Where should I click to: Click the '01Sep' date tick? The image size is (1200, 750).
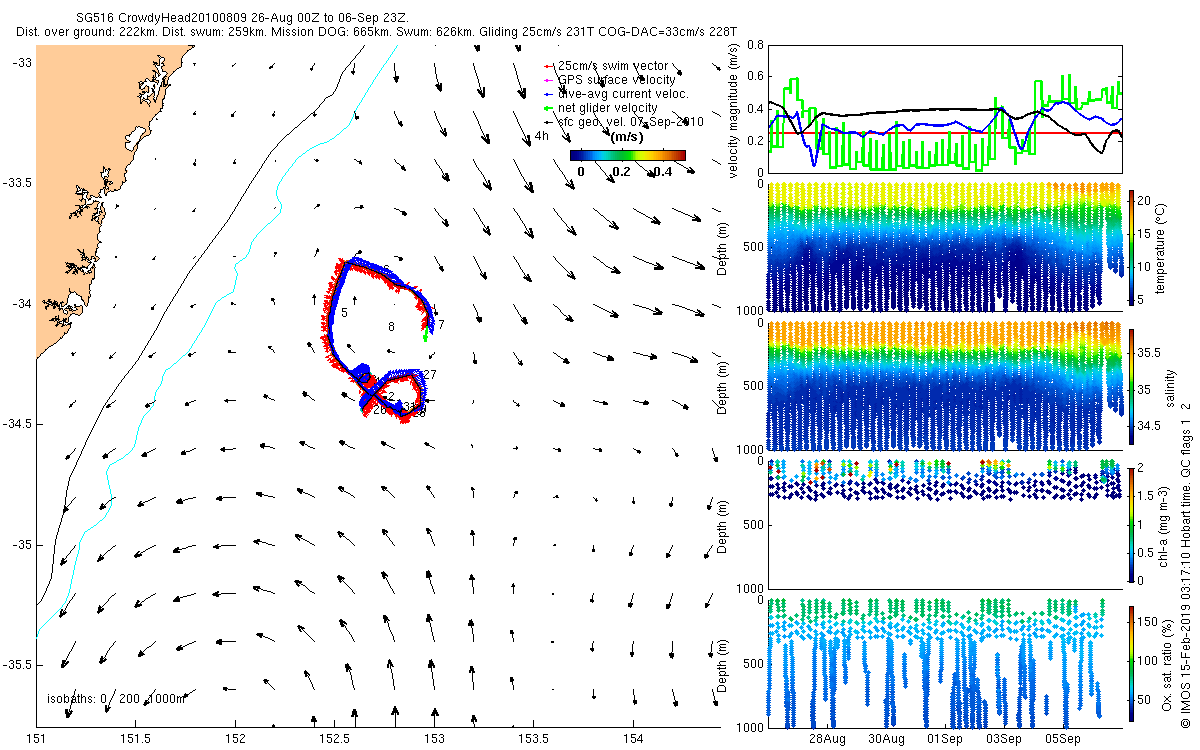946,739
